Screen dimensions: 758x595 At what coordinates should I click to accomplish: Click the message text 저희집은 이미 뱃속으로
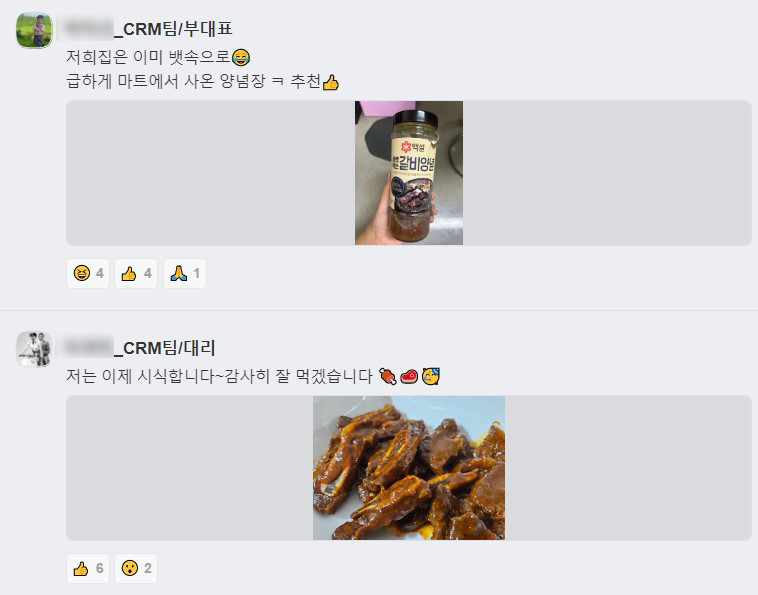coord(148,57)
